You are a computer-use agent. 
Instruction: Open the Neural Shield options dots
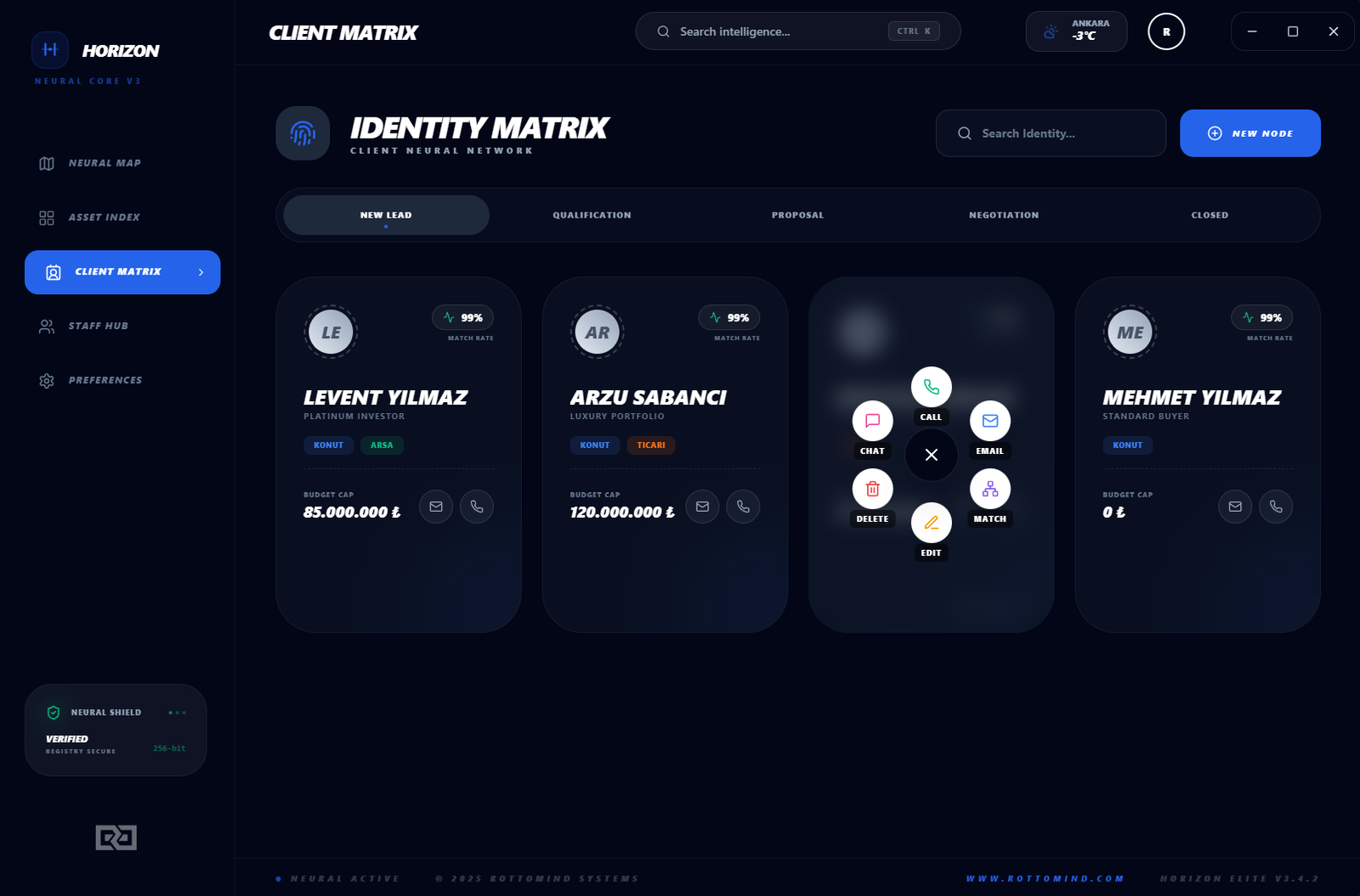coord(177,712)
